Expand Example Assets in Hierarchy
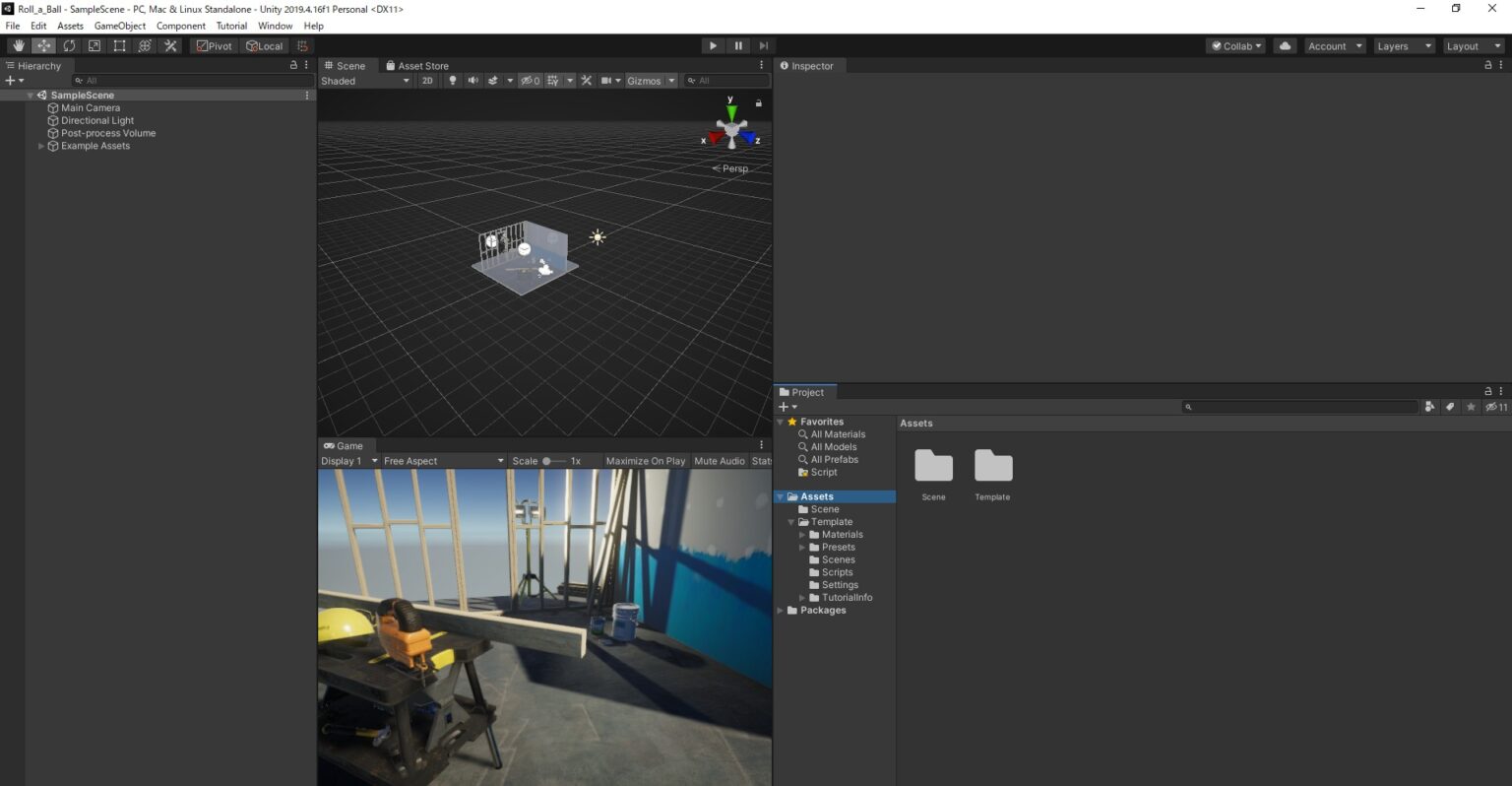 pos(41,146)
